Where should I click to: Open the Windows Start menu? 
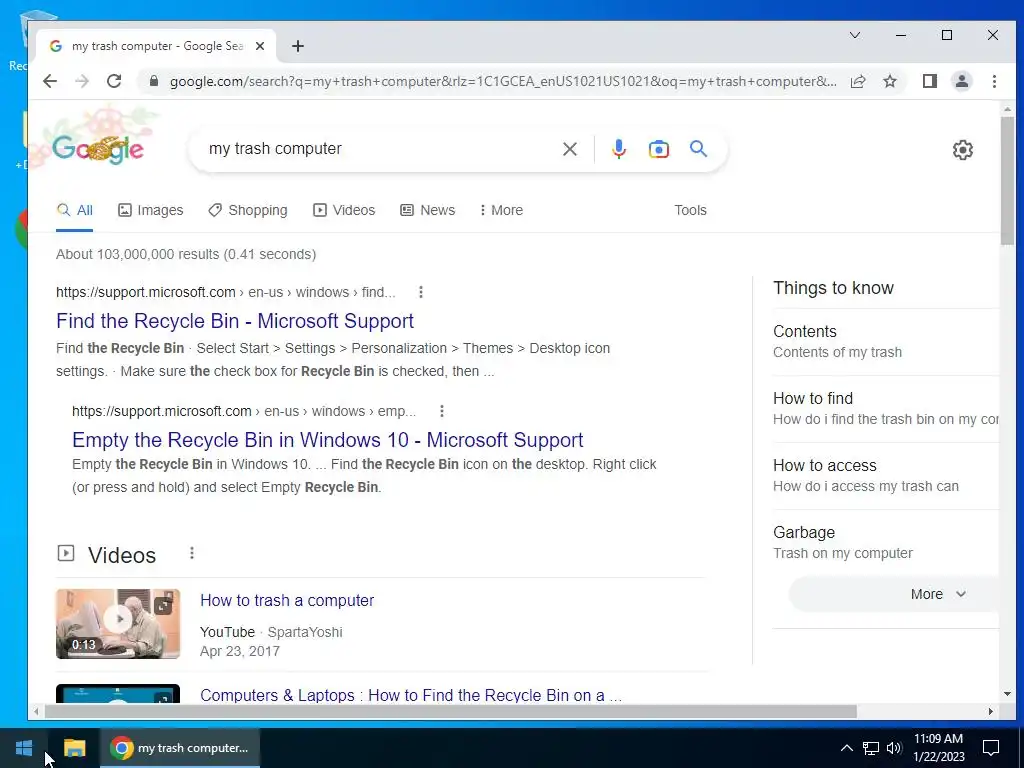coord(24,748)
